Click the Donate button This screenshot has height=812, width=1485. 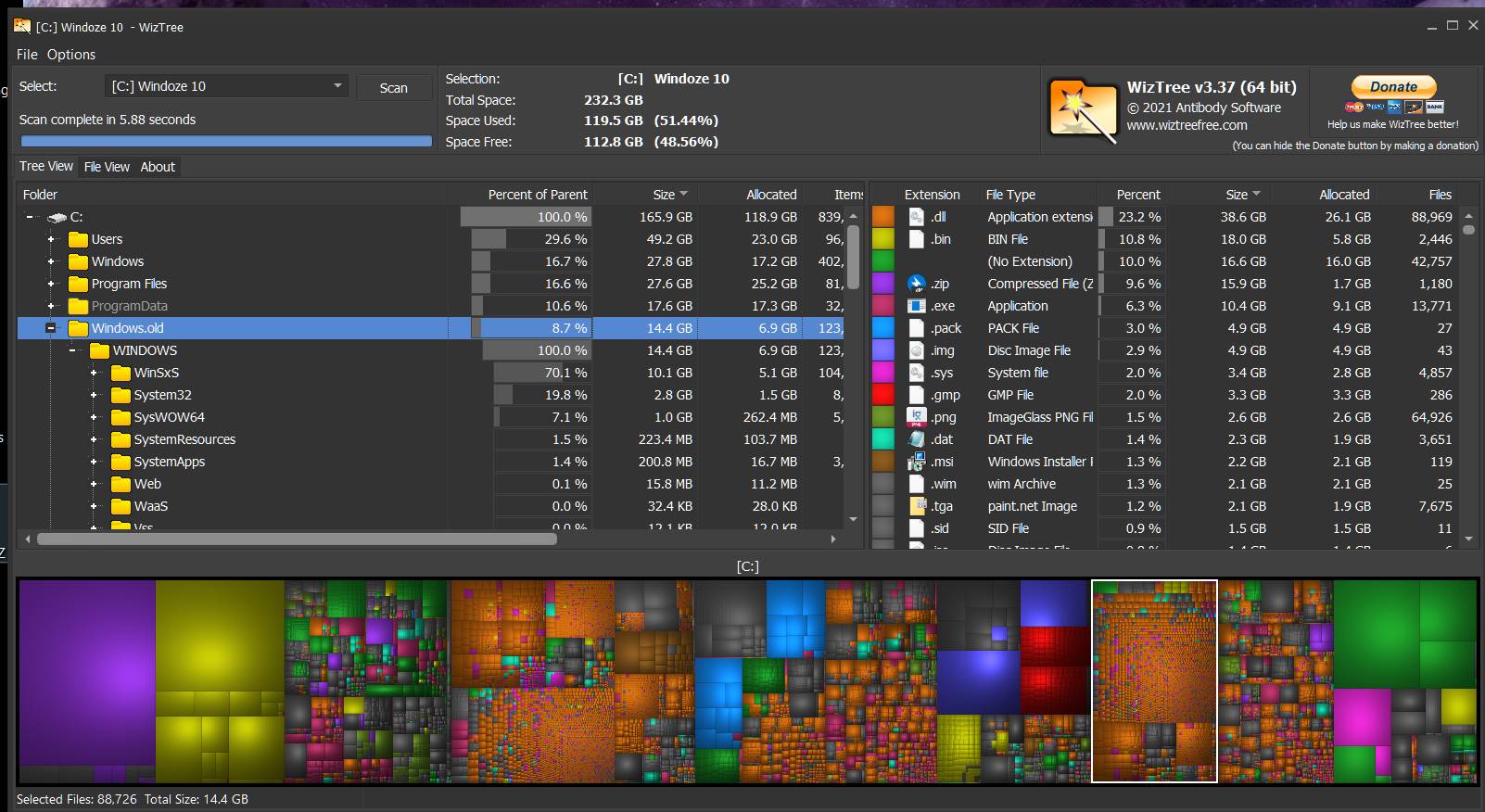(x=1393, y=87)
